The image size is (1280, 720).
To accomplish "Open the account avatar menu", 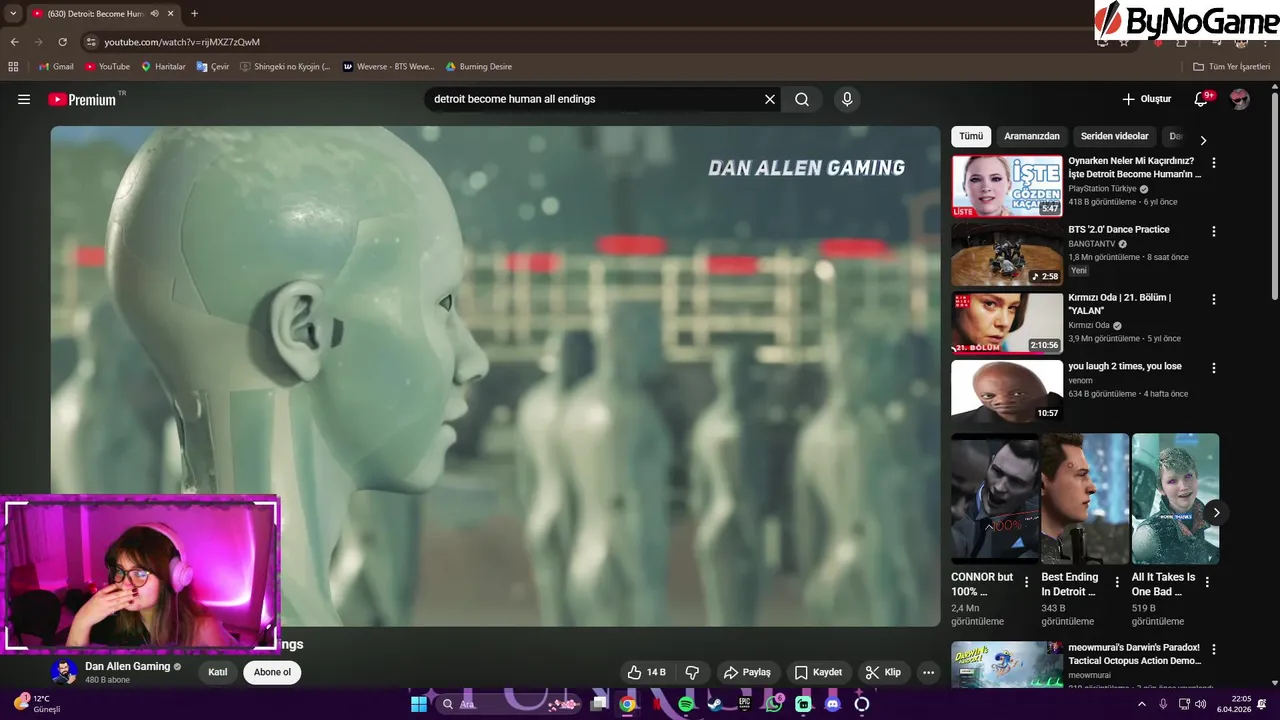I will pos(1240,99).
